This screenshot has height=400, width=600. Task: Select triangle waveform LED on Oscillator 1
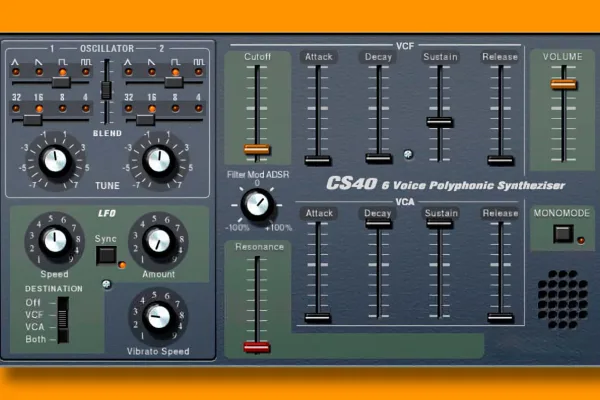[16, 72]
